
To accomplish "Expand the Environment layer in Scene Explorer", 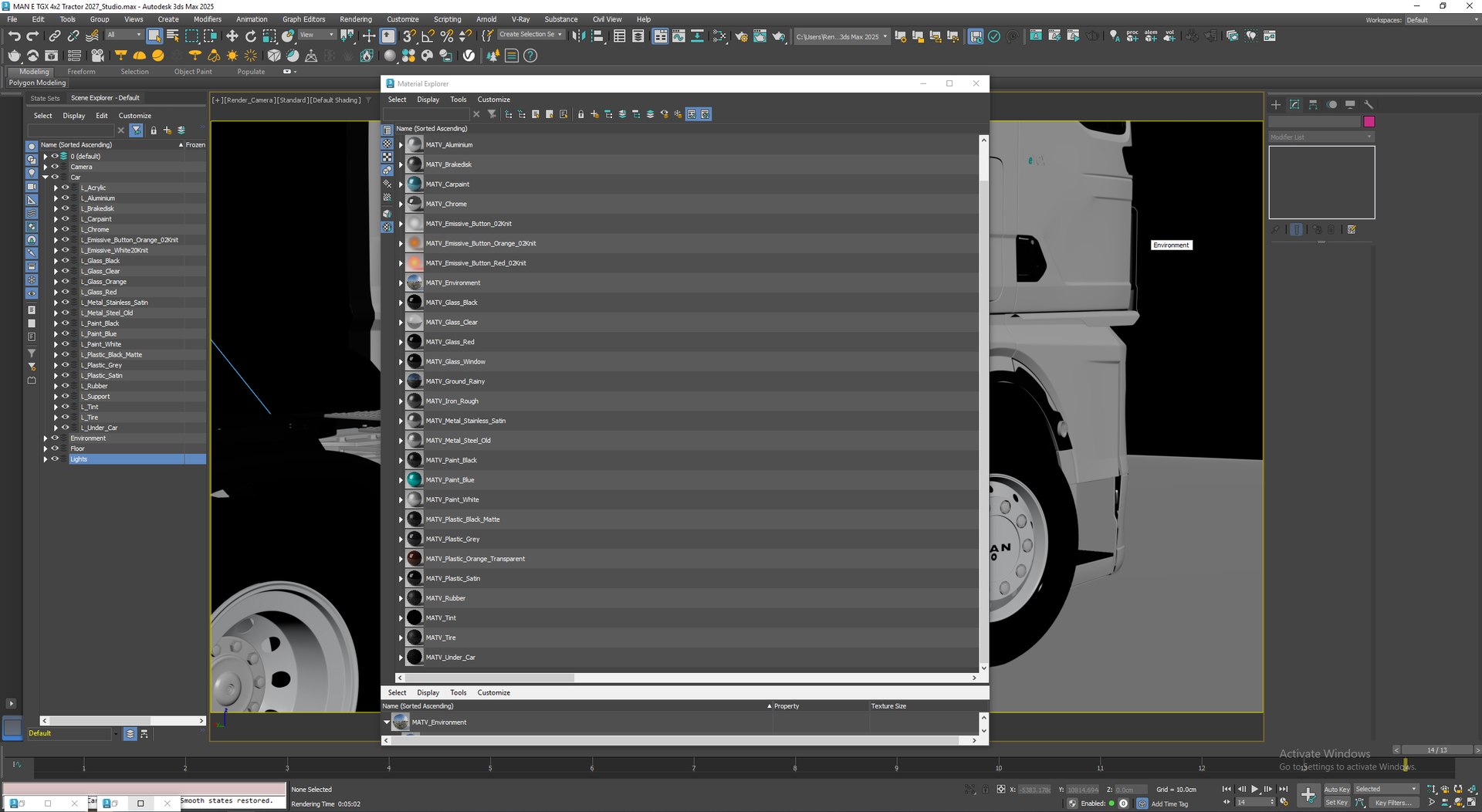I will click(46, 438).
